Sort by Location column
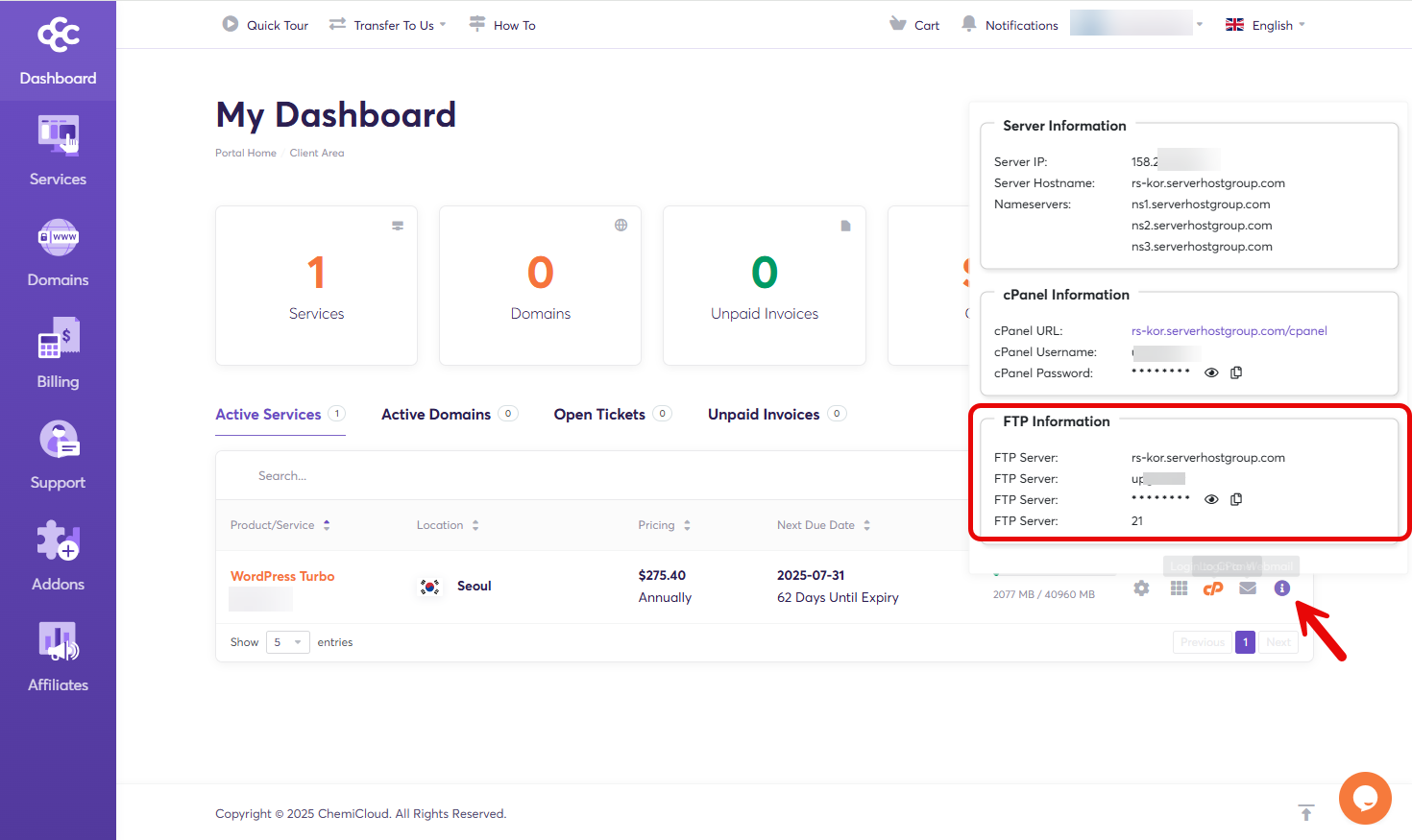 448,525
